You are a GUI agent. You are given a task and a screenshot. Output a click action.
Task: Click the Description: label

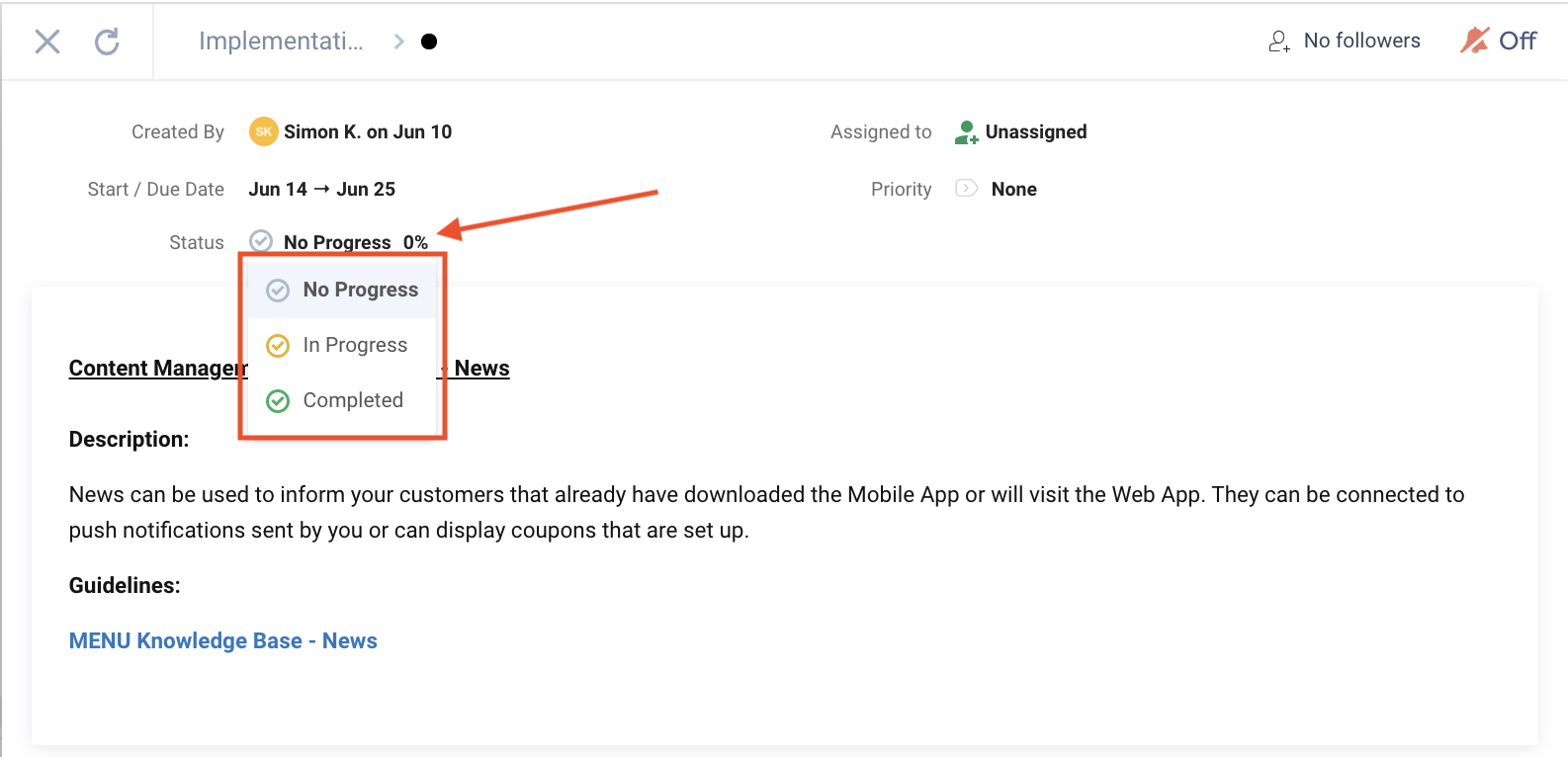pos(129,439)
